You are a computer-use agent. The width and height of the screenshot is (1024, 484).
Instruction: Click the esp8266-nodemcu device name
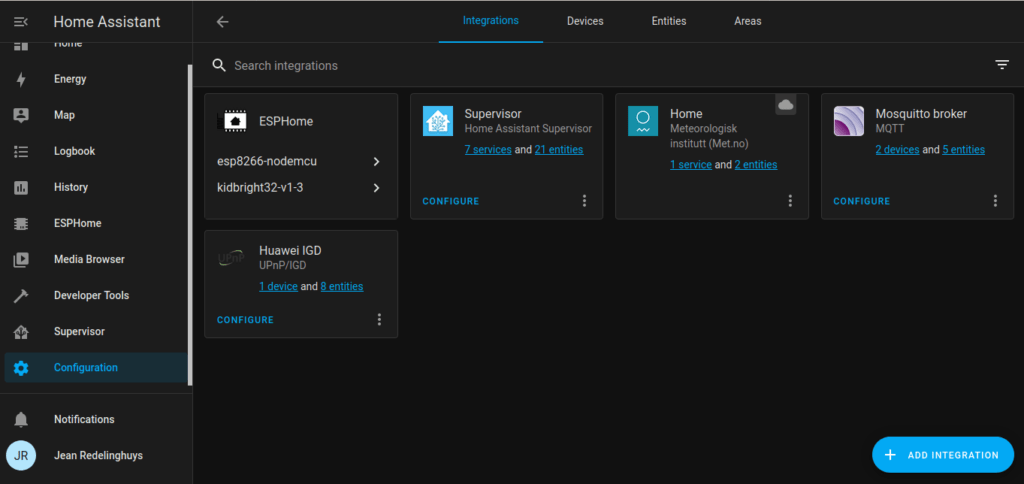(267, 161)
